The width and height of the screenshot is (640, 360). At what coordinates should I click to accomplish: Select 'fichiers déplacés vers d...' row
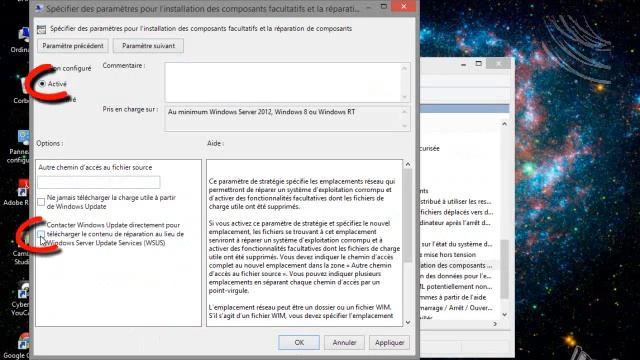click(456, 212)
